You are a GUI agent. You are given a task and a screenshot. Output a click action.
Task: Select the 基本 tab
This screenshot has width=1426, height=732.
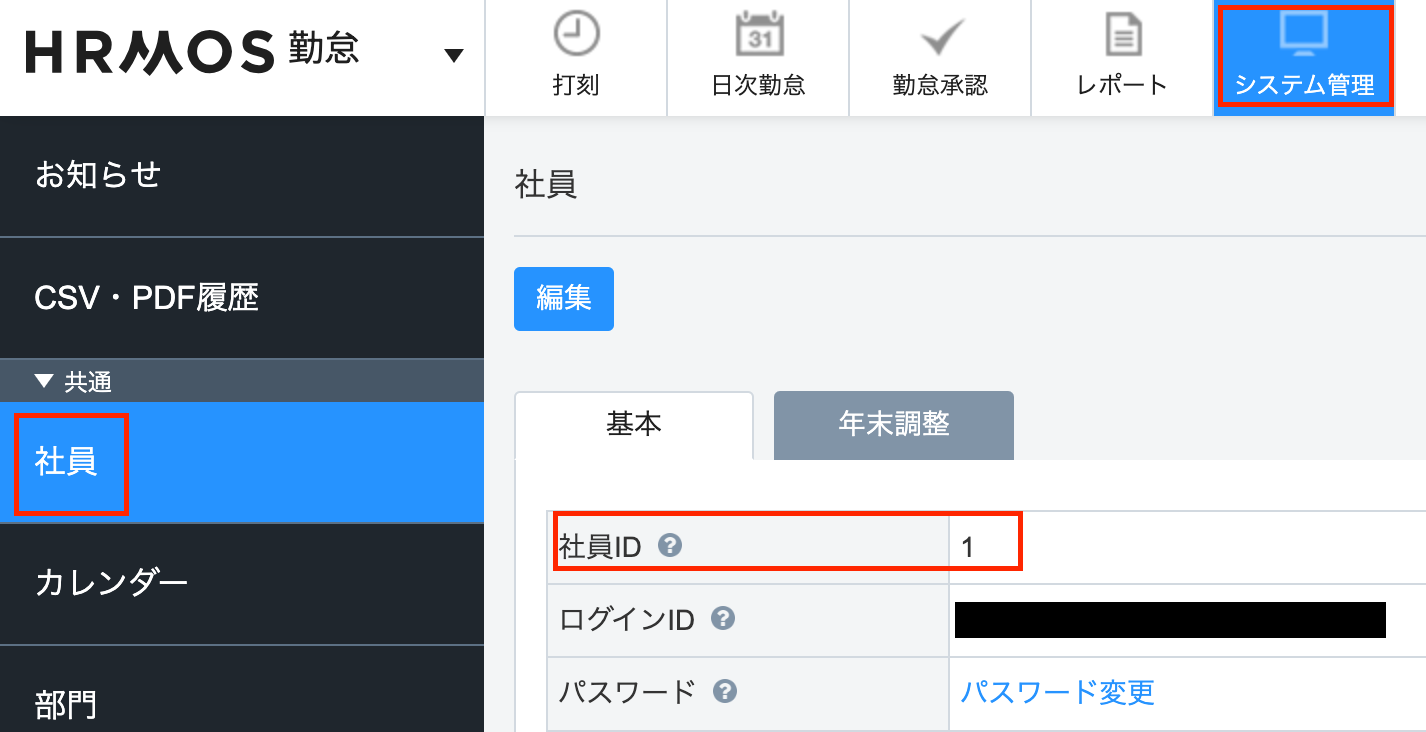tap(634, 425)
